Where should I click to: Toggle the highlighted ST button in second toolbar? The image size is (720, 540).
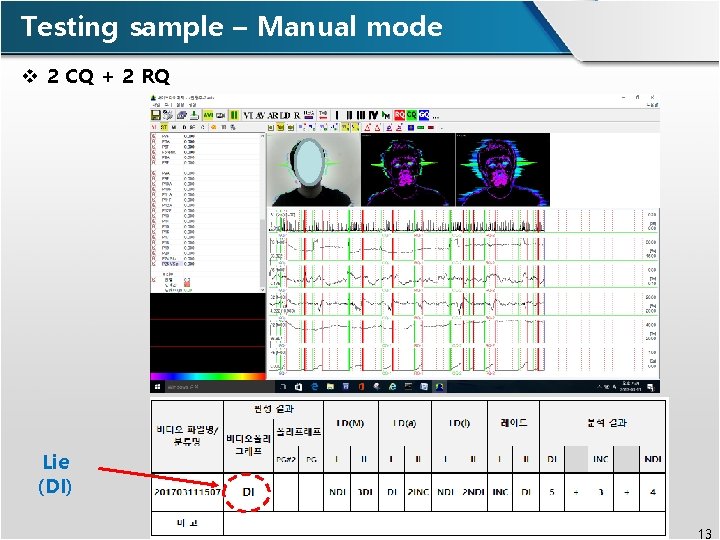pos(164,127)
